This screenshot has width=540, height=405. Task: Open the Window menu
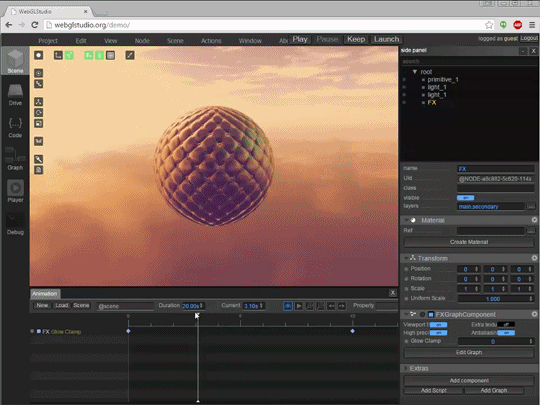coord(250,41)
